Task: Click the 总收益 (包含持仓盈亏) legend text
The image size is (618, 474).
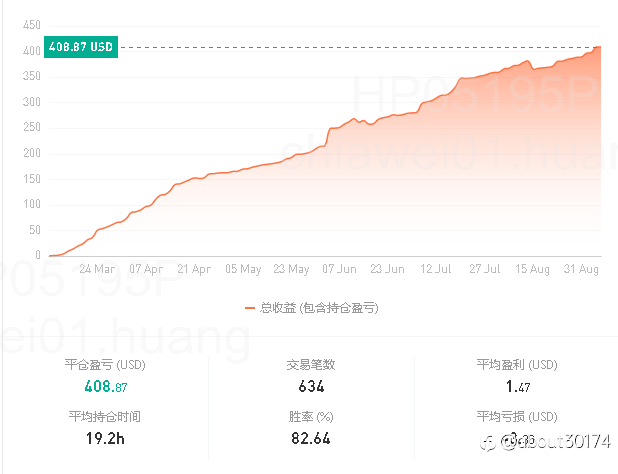Action: (x=320, y=308)
